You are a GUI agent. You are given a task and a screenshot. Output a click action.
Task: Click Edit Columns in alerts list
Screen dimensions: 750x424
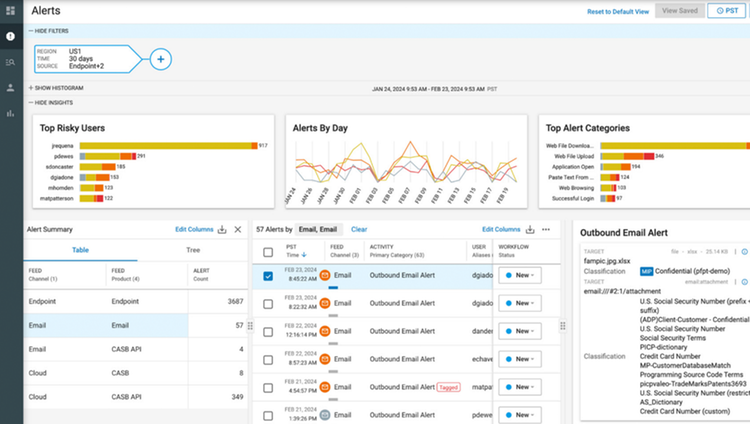pyautogui.click(x=501, y=230)
